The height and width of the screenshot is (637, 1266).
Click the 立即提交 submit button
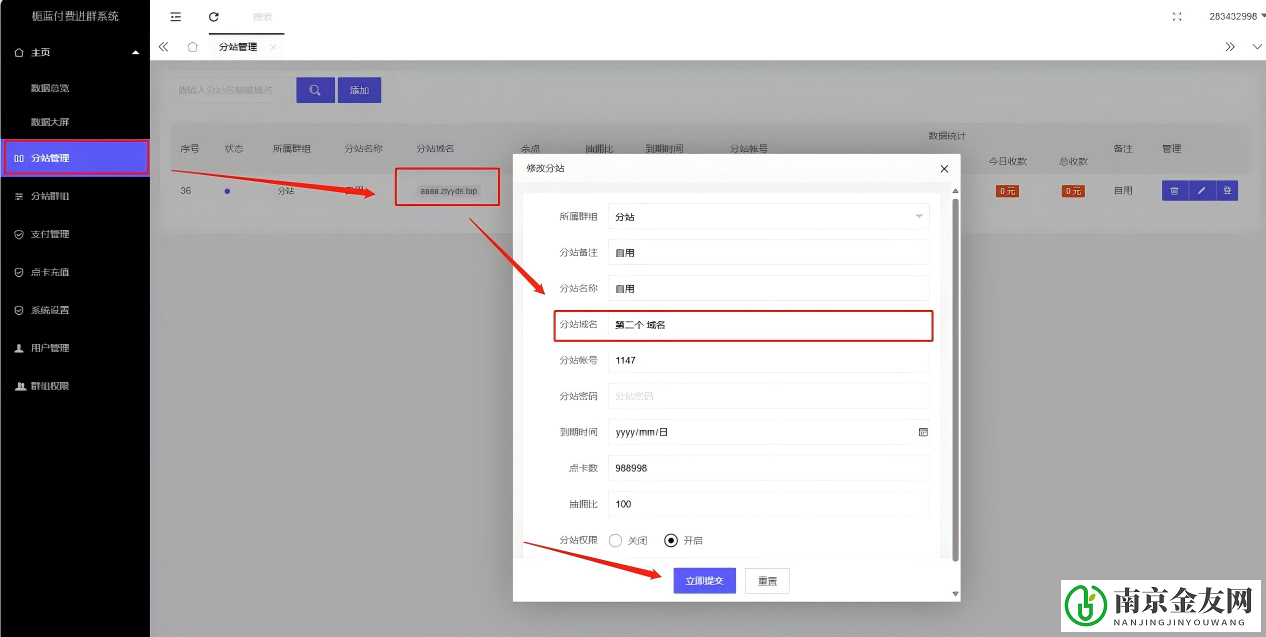704,581
